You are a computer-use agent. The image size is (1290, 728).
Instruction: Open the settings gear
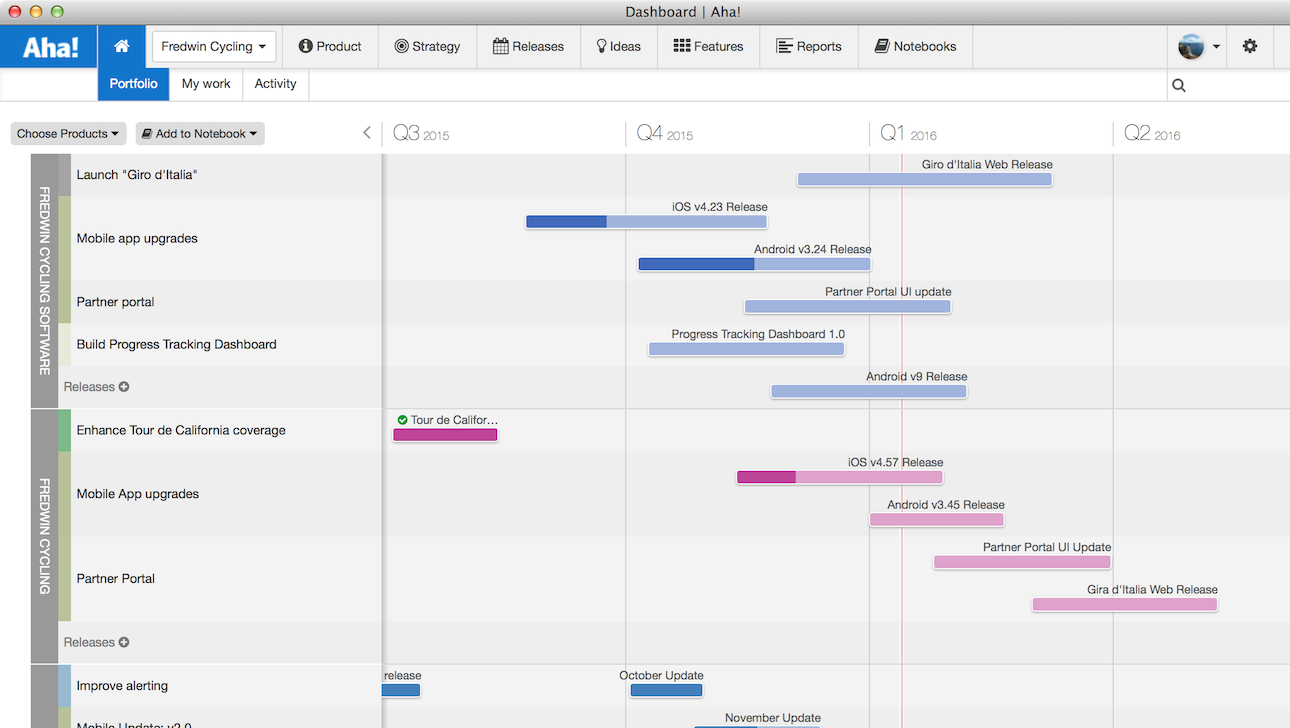[1250, 46]
